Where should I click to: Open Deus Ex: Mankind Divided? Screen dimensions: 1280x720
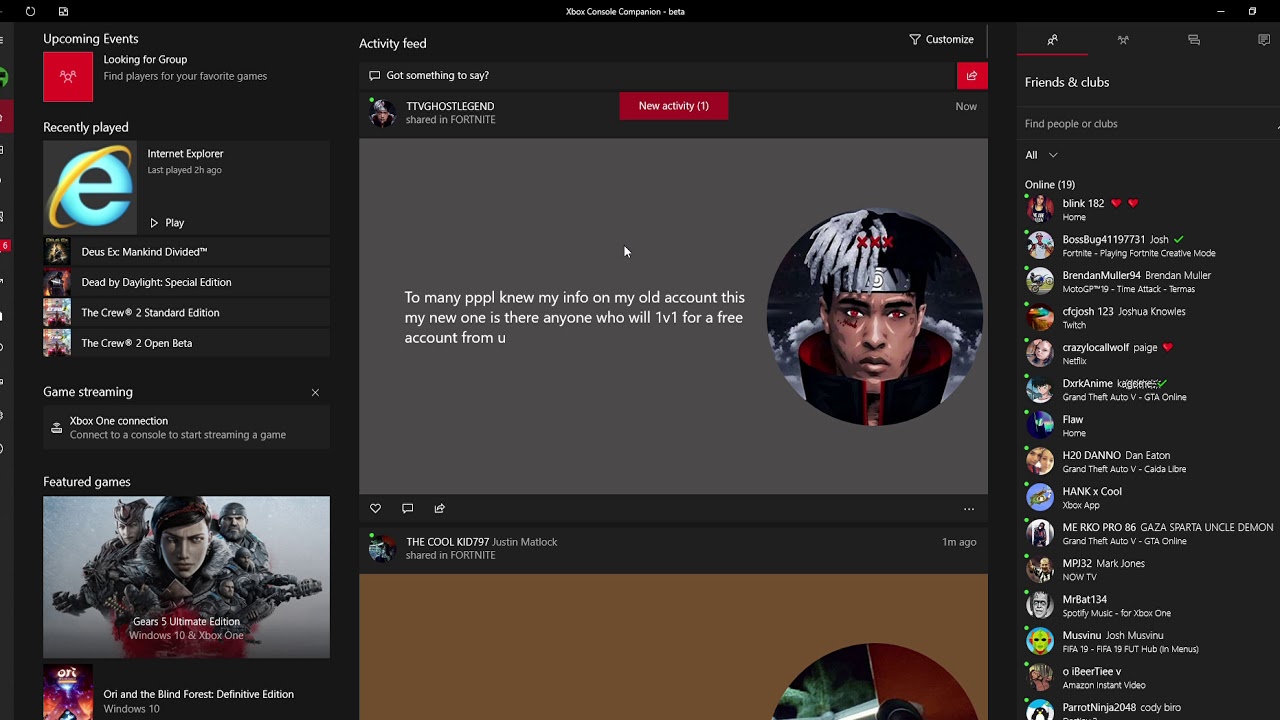(x=186, y=252)
